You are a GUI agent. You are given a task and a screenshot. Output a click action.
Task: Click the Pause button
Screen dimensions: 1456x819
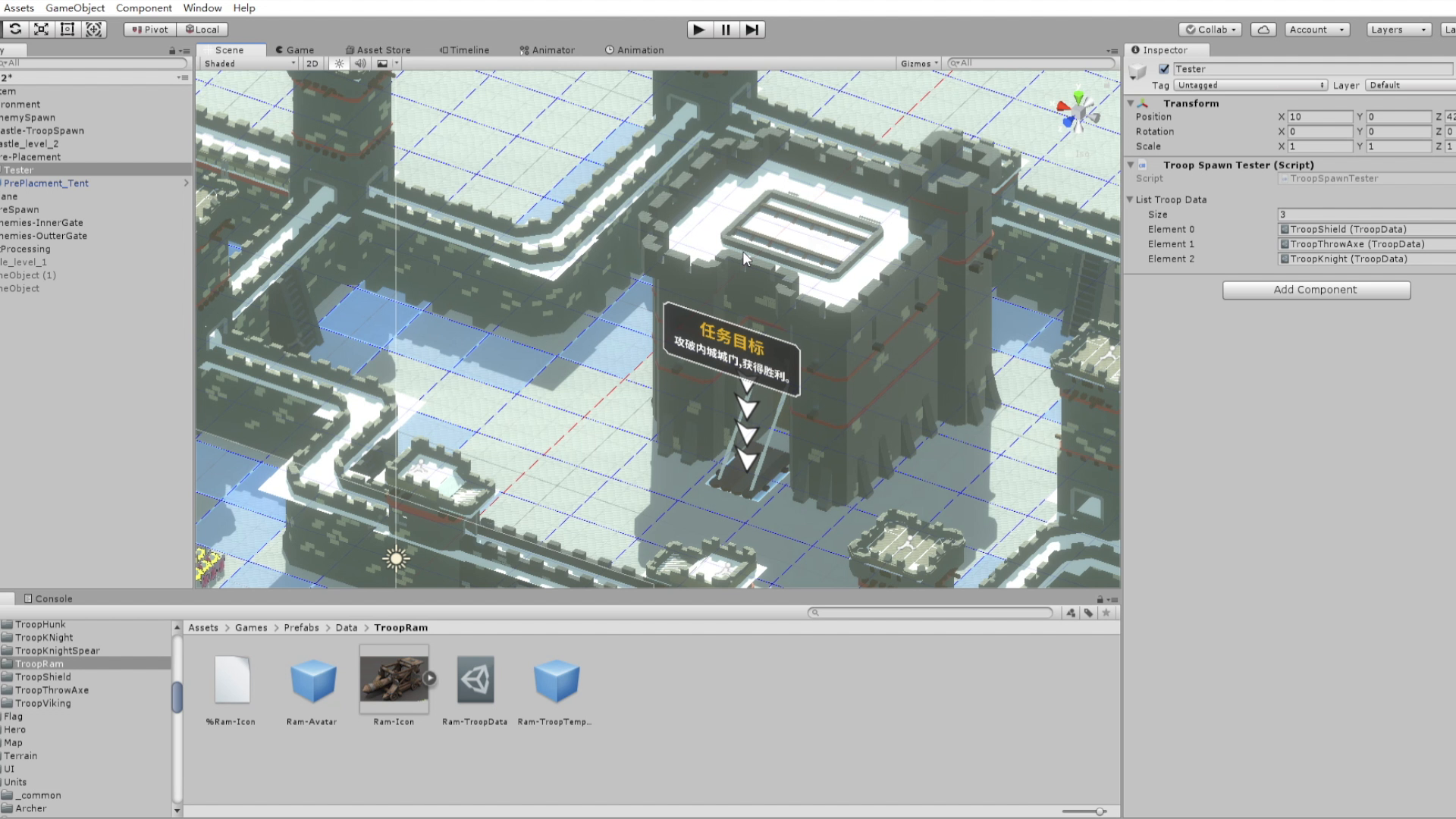point(726,30)
